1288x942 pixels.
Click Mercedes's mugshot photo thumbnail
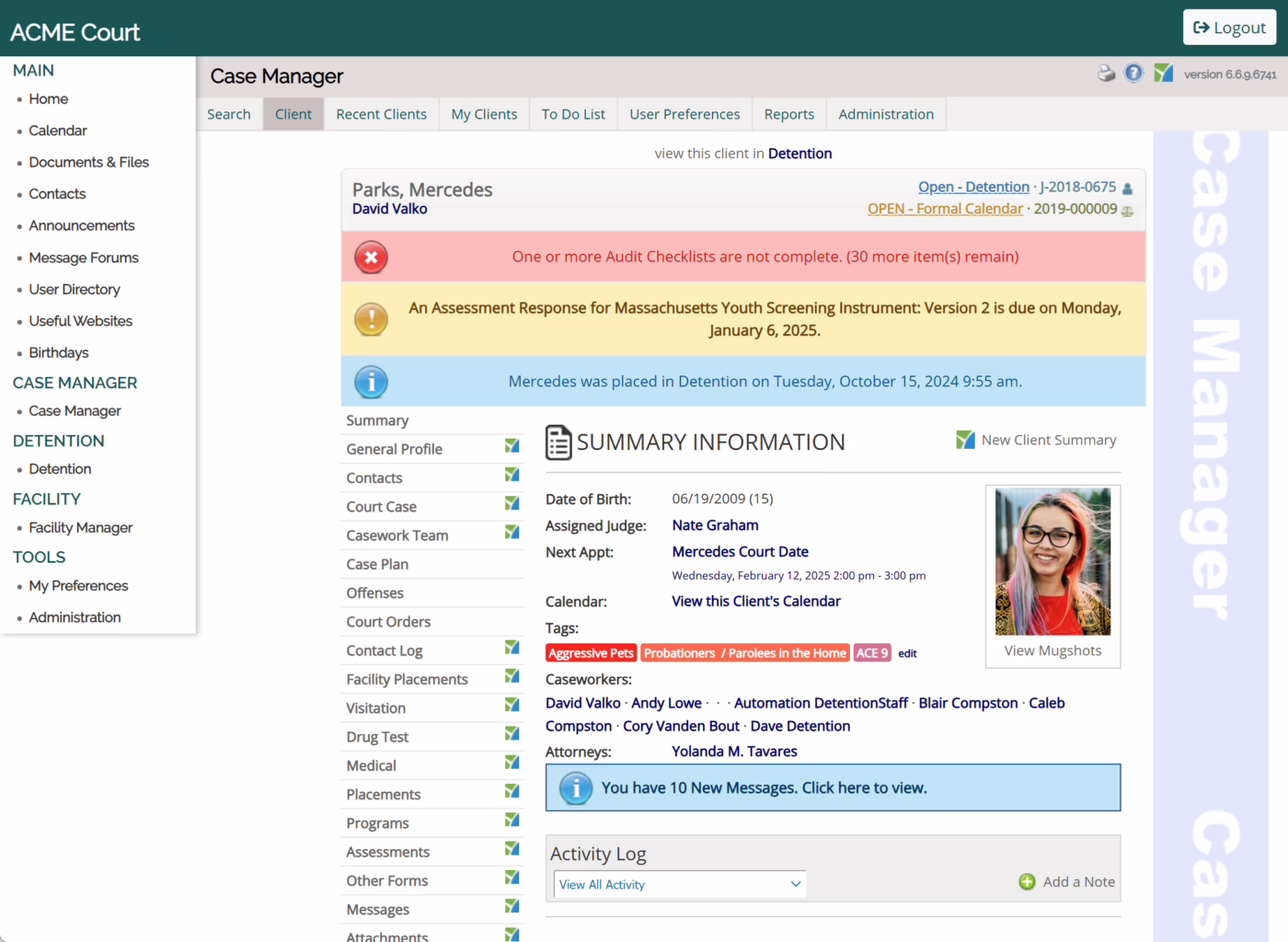click(x=1052, y=561)
